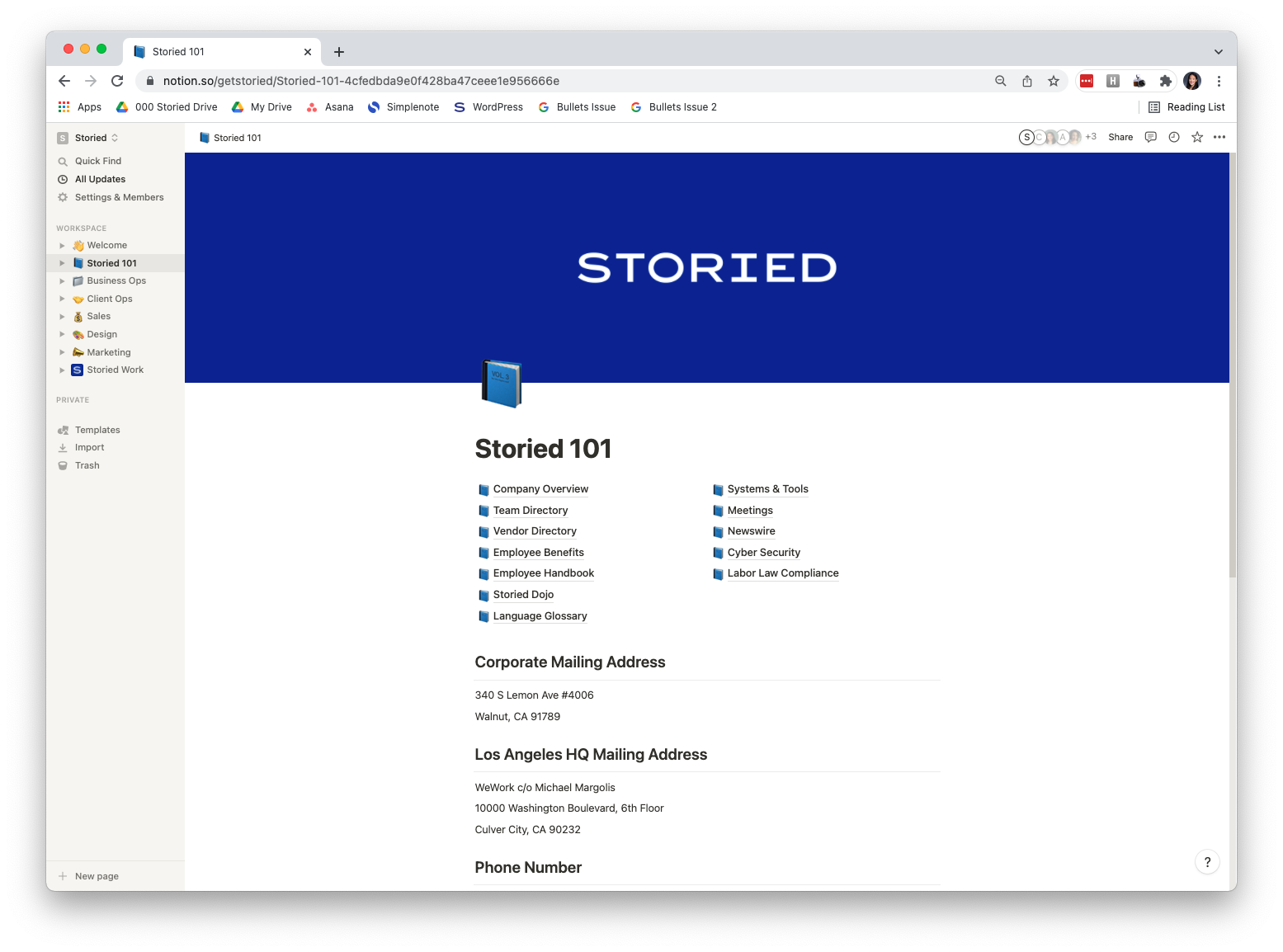Open the WordPress bookmark

[x=488, y=107]
